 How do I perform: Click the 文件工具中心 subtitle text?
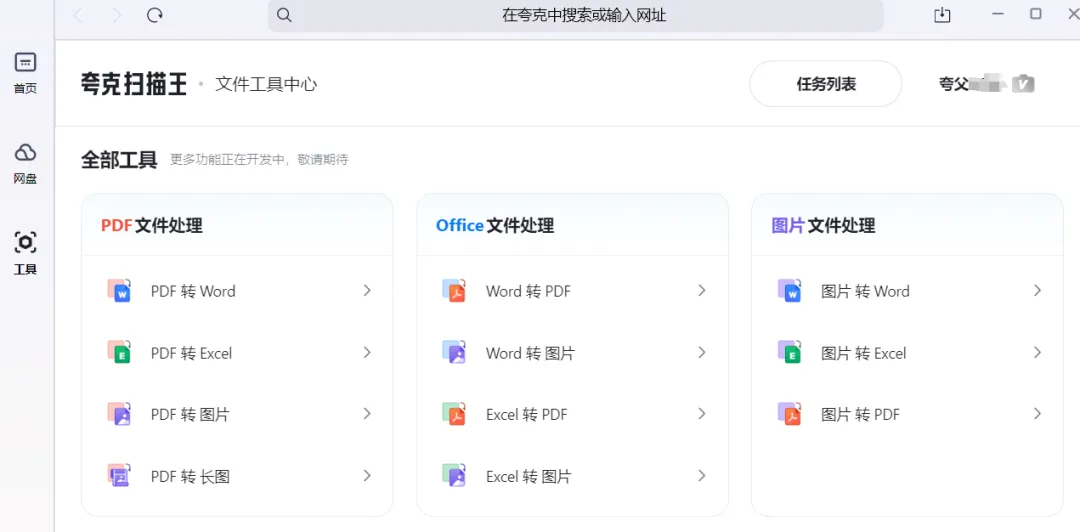(x=266, y=85)
